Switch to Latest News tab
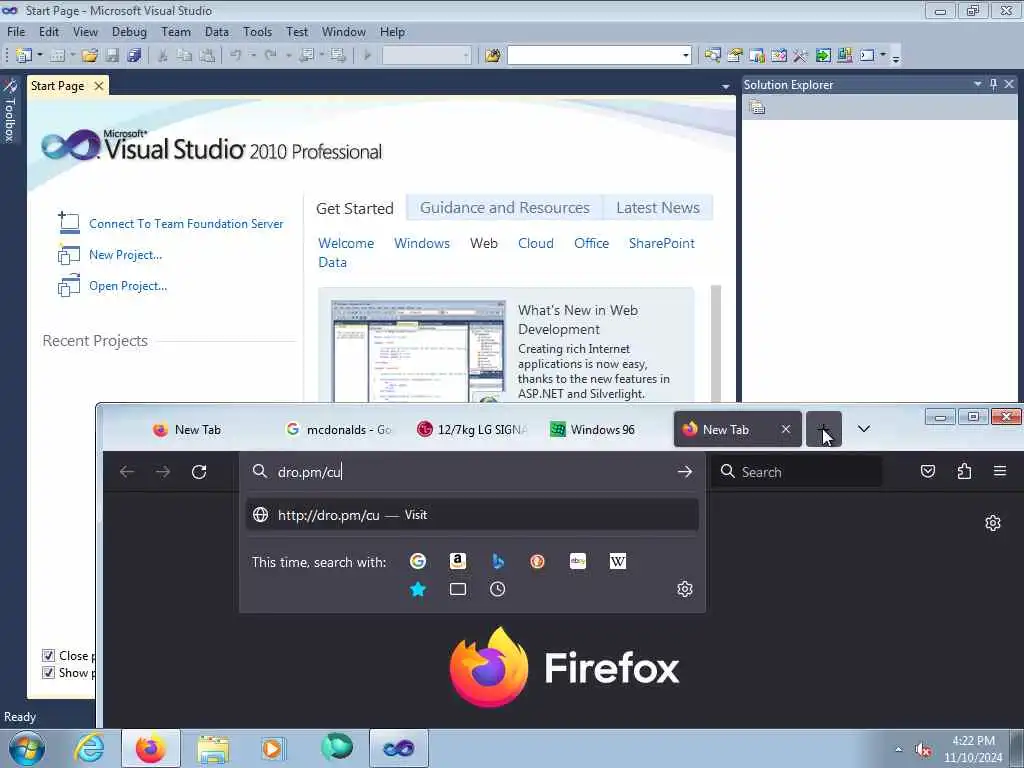This screenshot has width=1024, height=768. [658, 208]
